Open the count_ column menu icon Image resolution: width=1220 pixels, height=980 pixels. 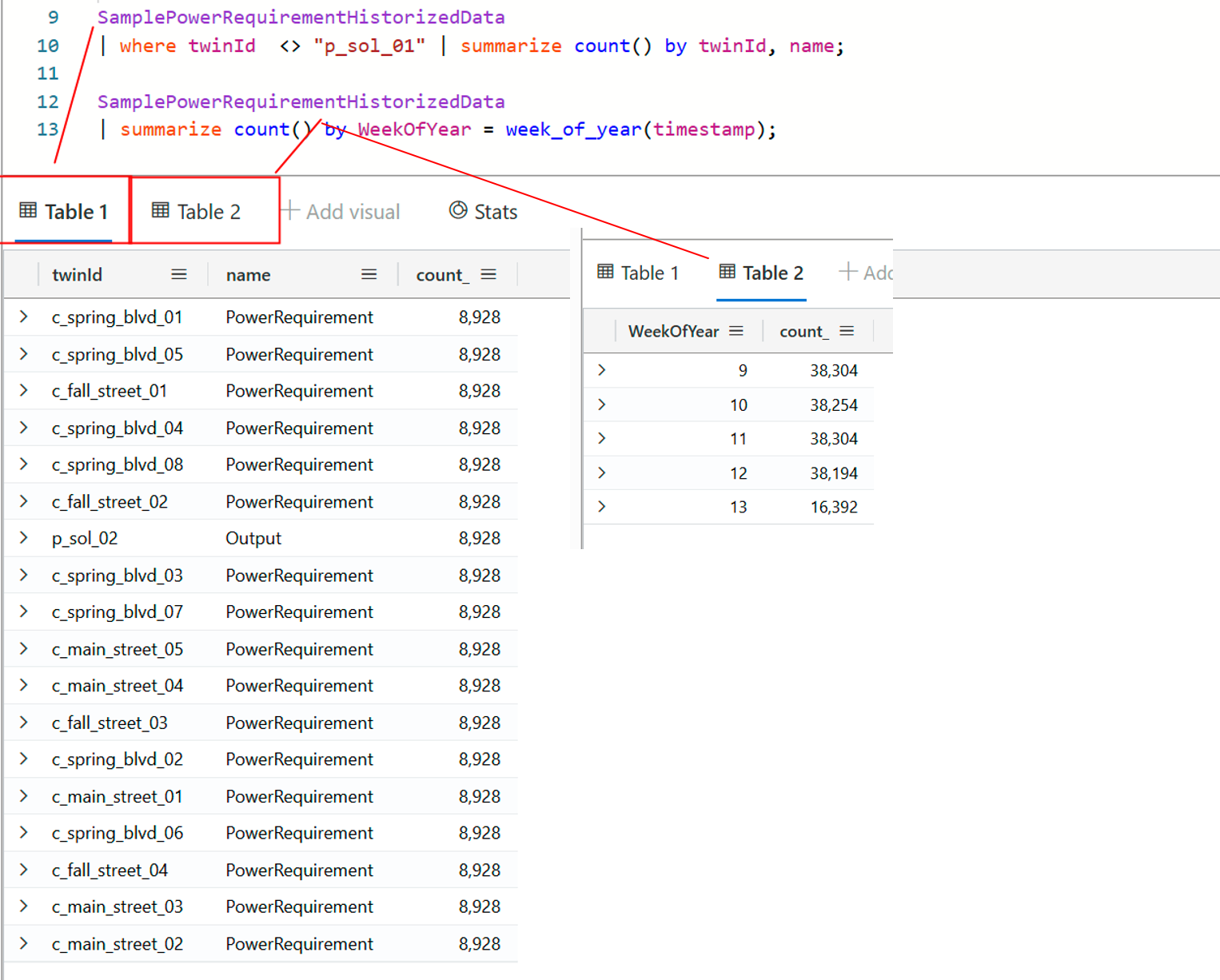click(x=488, y=273)
